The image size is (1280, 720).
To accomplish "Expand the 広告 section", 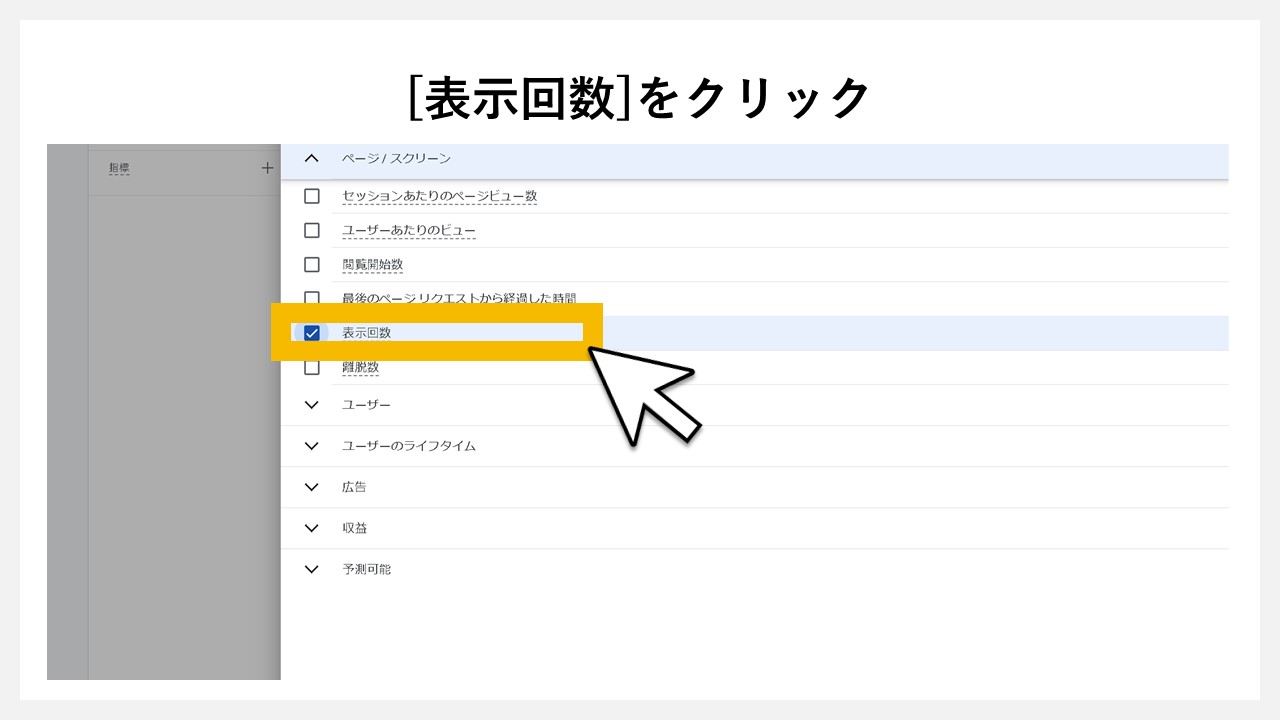I will 311,487.
